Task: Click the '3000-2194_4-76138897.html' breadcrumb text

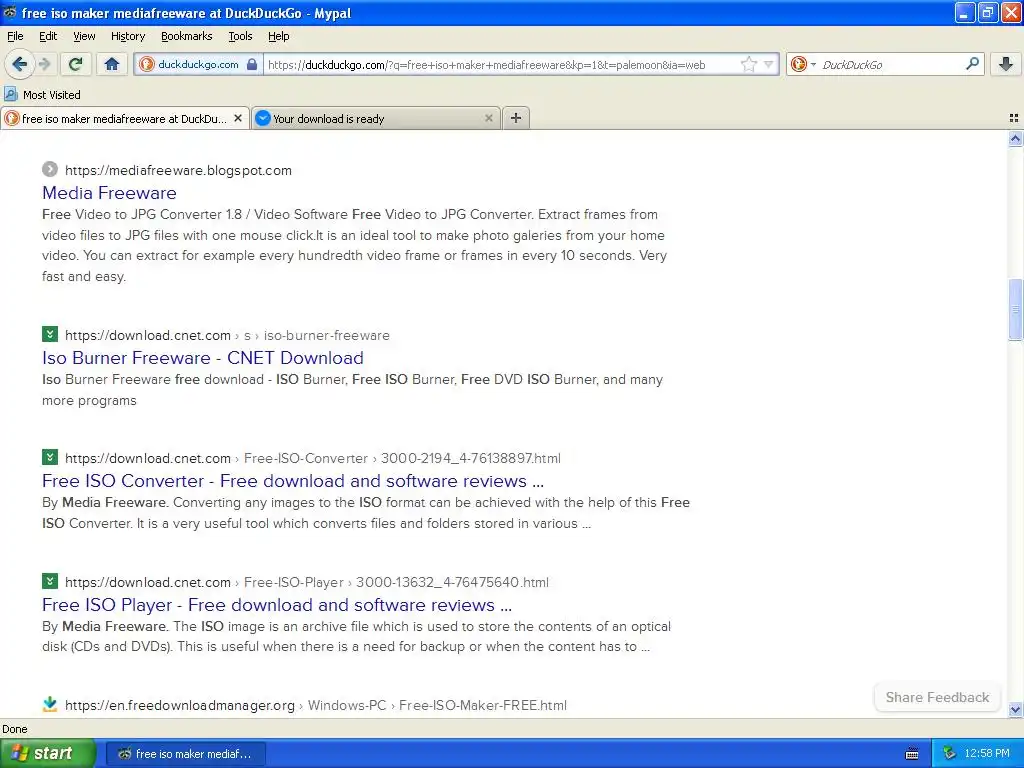Action: [471, 458]
